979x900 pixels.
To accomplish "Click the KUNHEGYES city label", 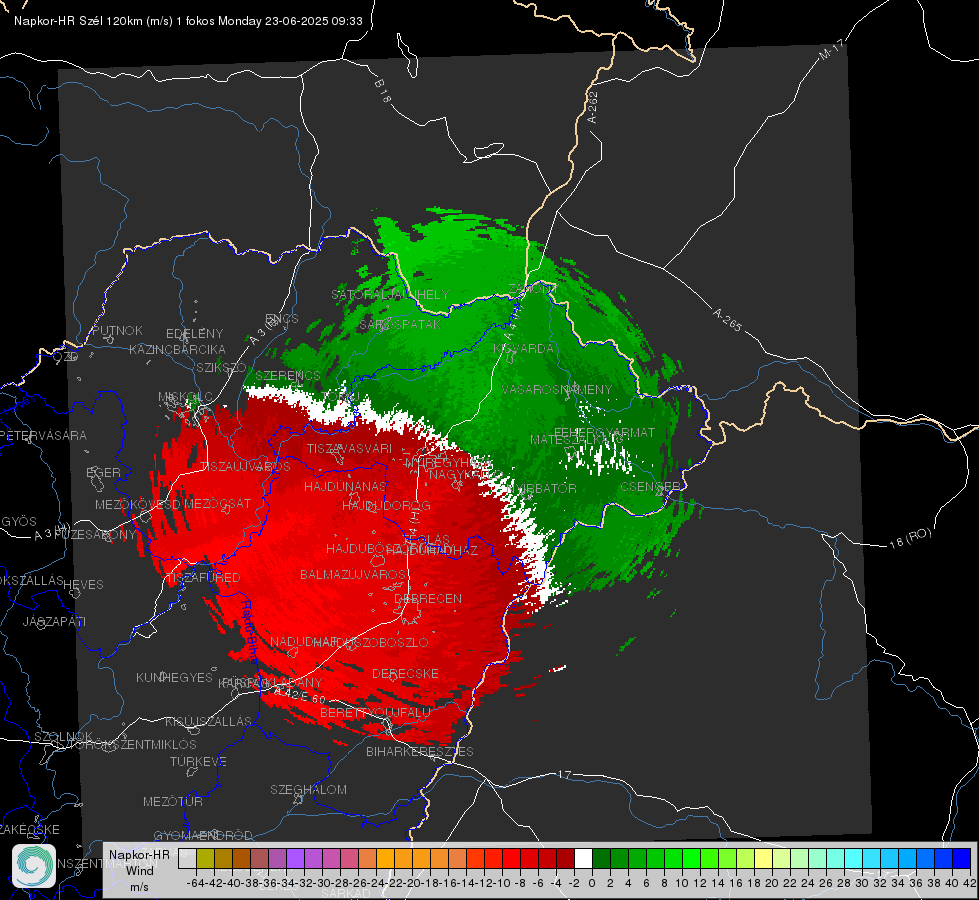I will click(x=175, y=677).
